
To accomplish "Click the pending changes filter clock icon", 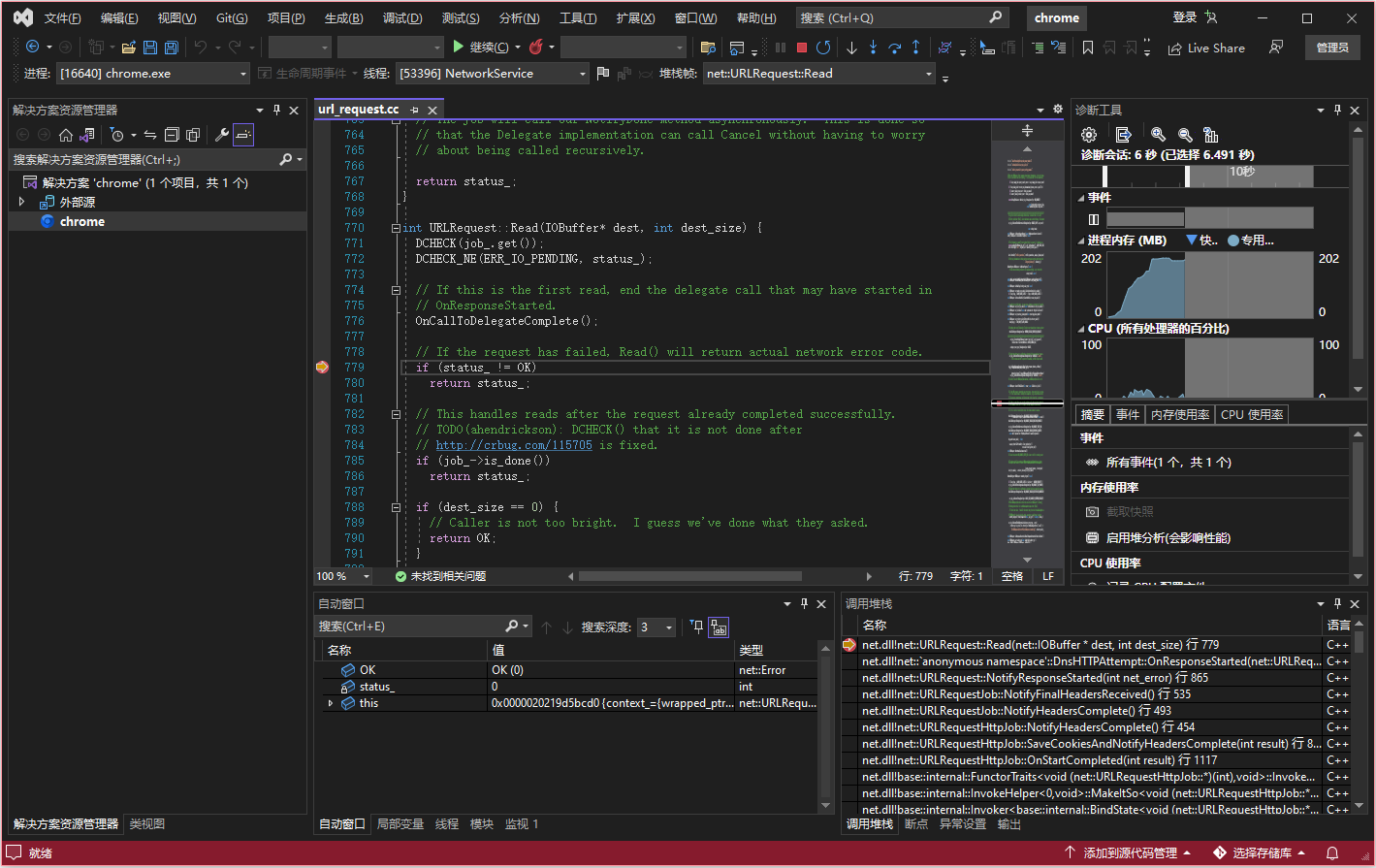I will [116, 135].
